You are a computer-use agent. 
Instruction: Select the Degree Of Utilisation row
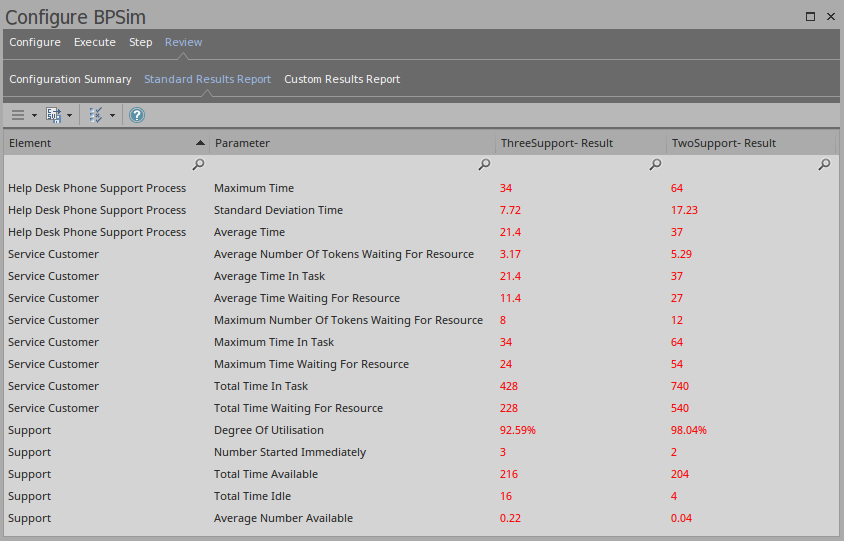(x=268, y=430)
